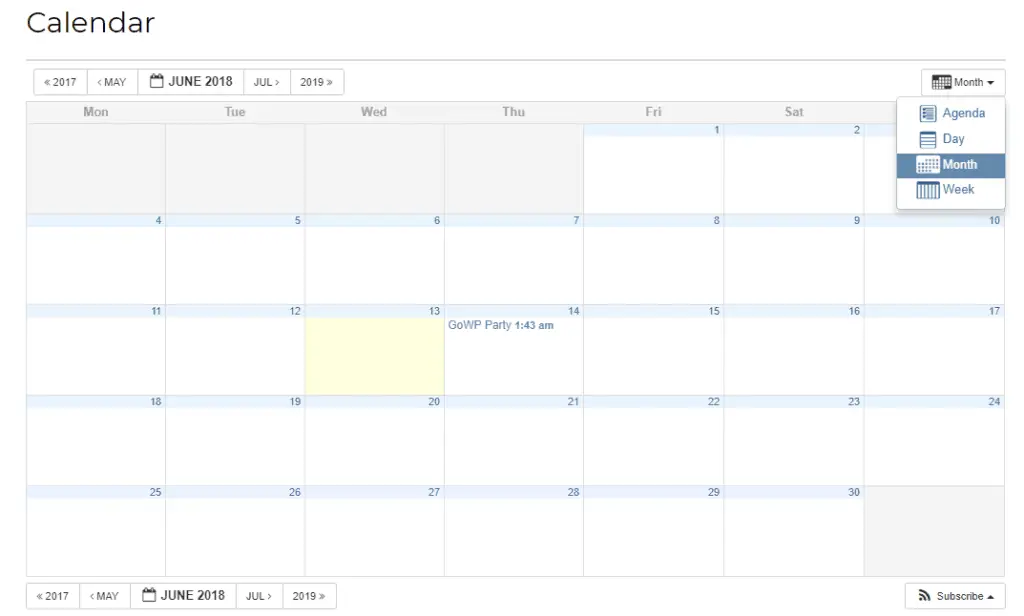Open day 7 in the calendar

[576, 221]
